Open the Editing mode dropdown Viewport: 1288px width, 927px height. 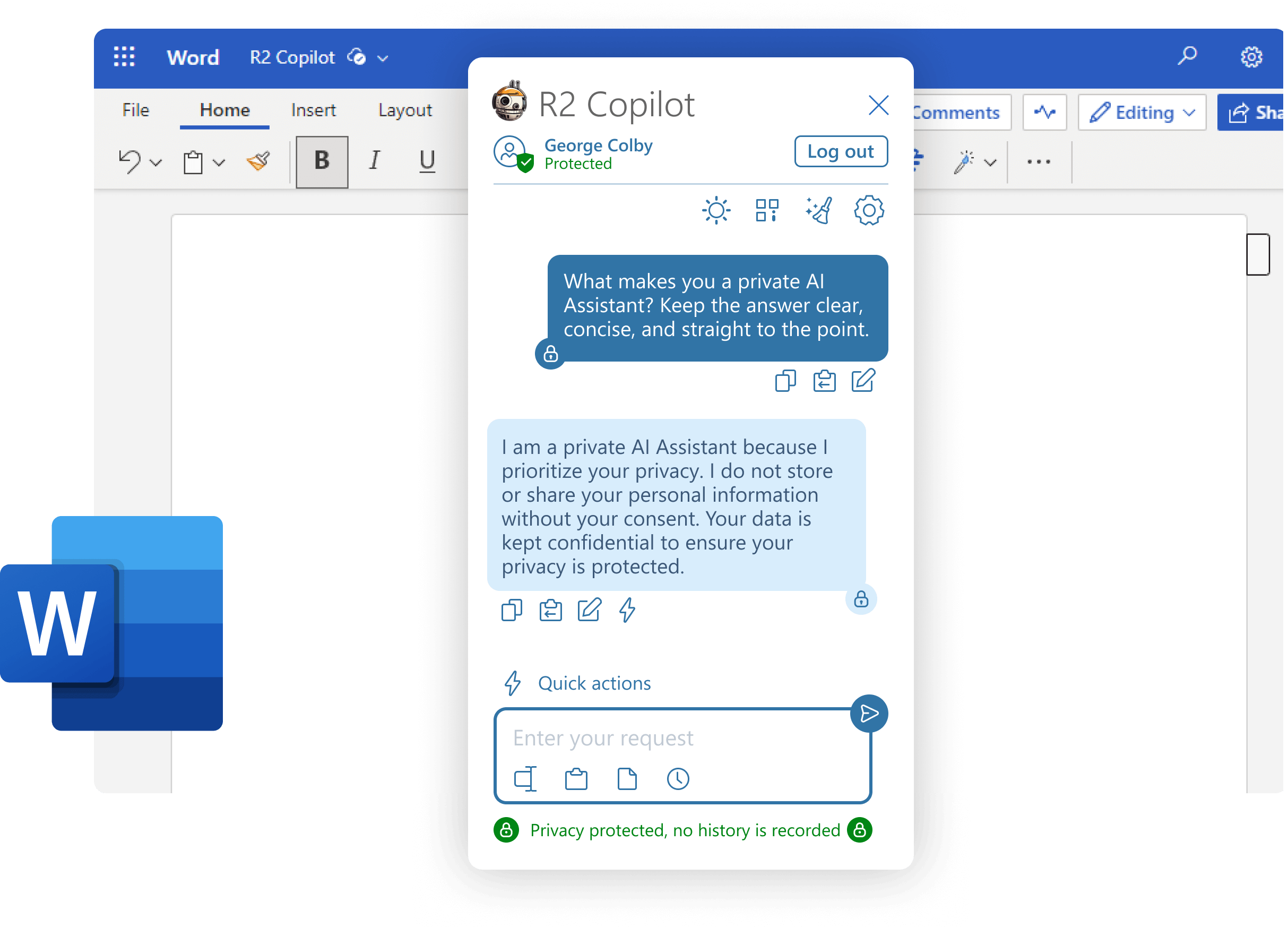pyautogui.click(x=1142, y=113)
